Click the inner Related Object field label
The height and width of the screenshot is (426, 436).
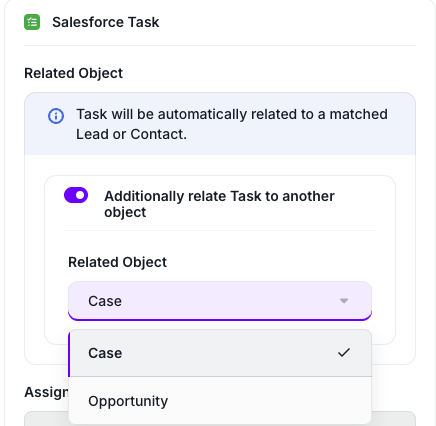pyautogui.click(x=117, y=262)
